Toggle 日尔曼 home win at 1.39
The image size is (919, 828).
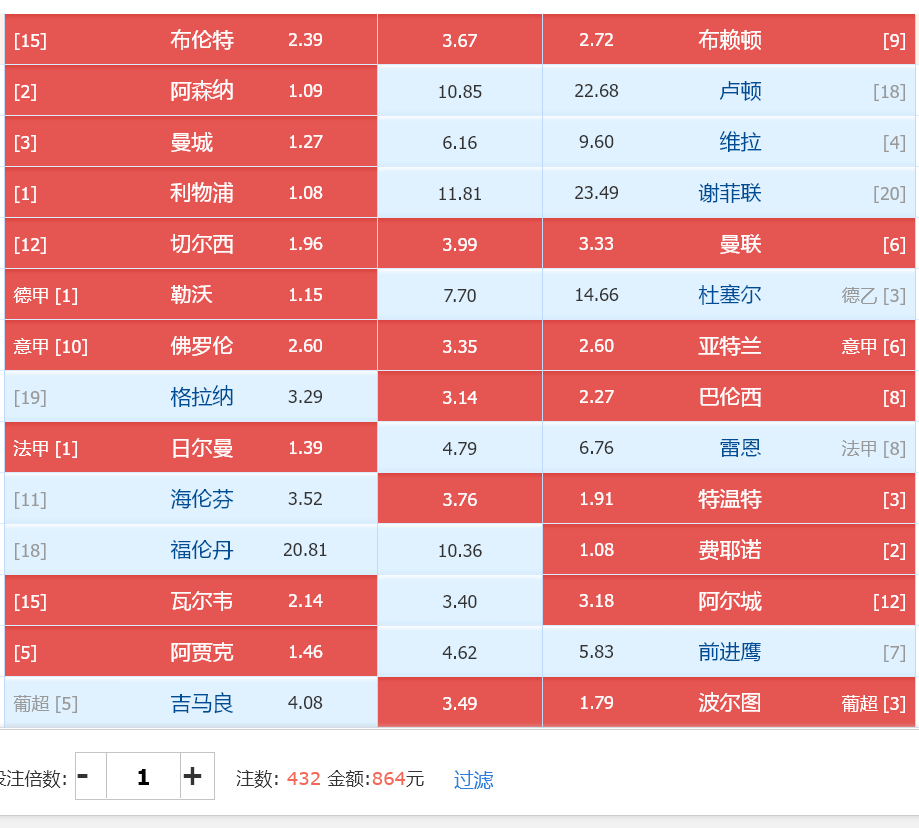pos(190,447)
